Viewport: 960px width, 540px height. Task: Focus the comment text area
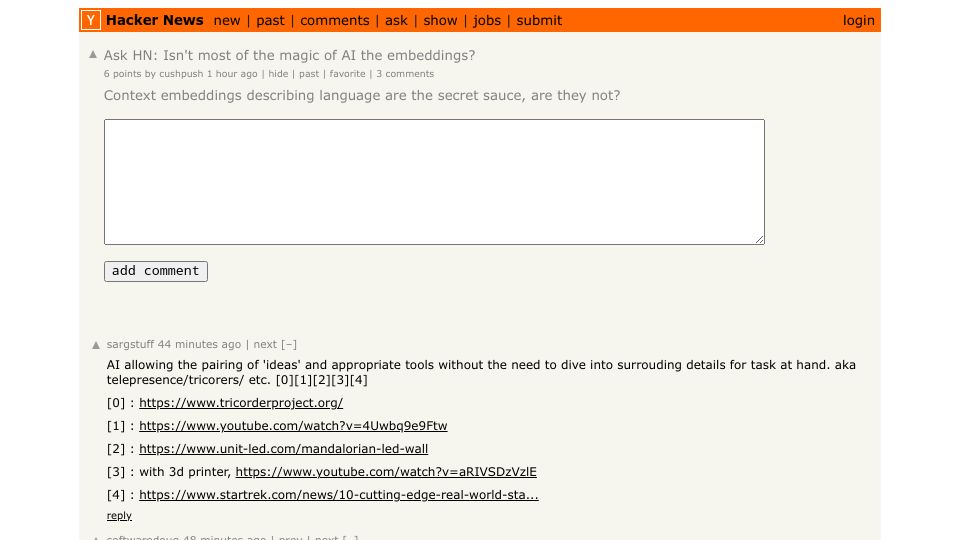[x=434, y=182]
